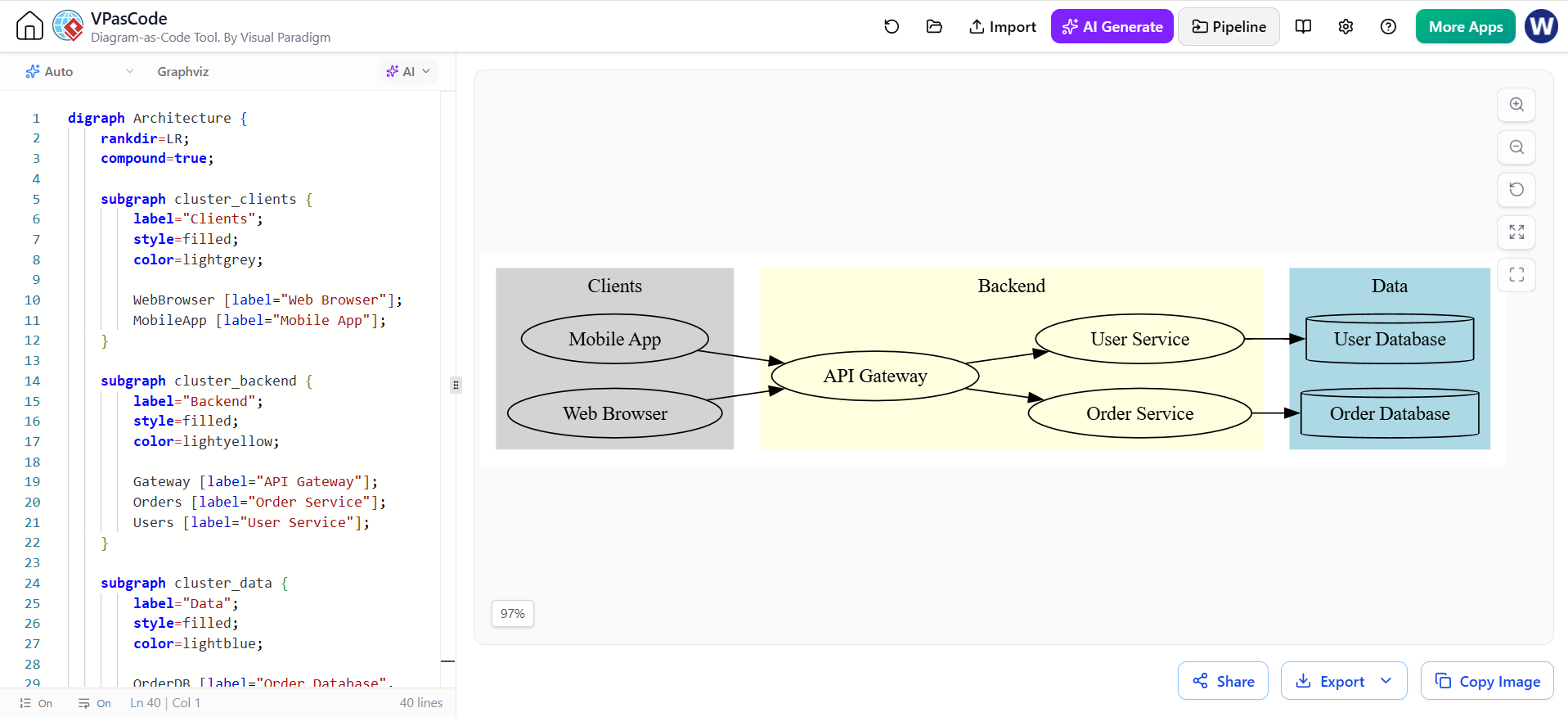Screen dimensions: 1568x717
Task: Expand the Auto diagram type dropdown
Action: pyautogui.click(x=79, y=72)
